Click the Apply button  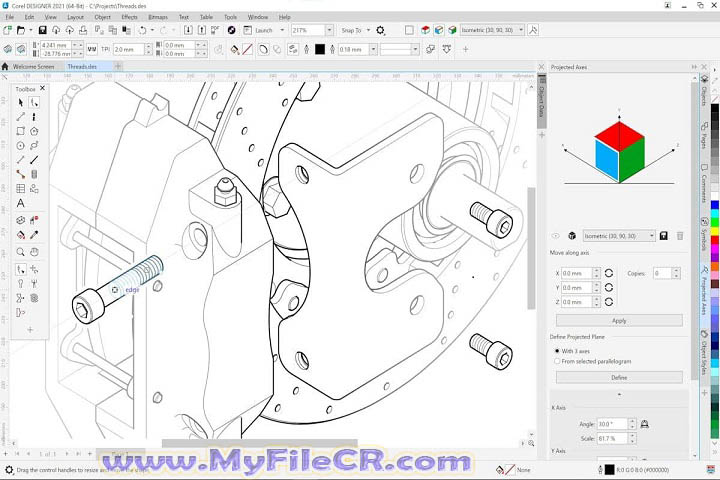(x=619, y=321)
